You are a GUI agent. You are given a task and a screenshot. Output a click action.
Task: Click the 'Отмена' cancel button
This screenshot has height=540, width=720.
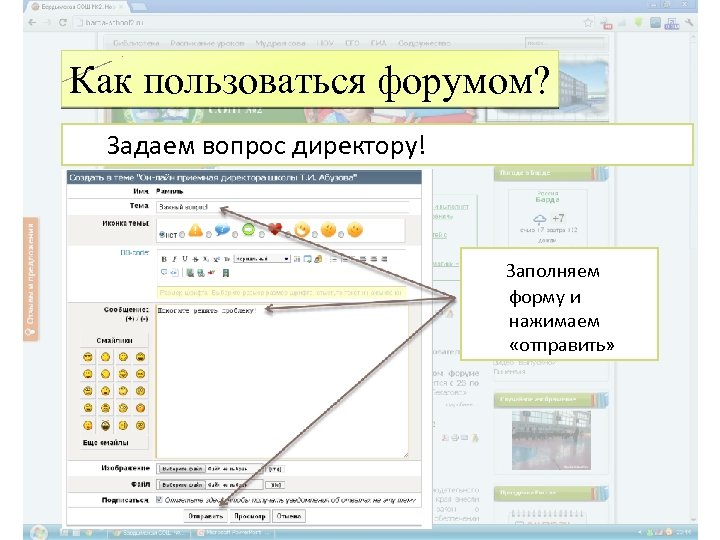289,516
